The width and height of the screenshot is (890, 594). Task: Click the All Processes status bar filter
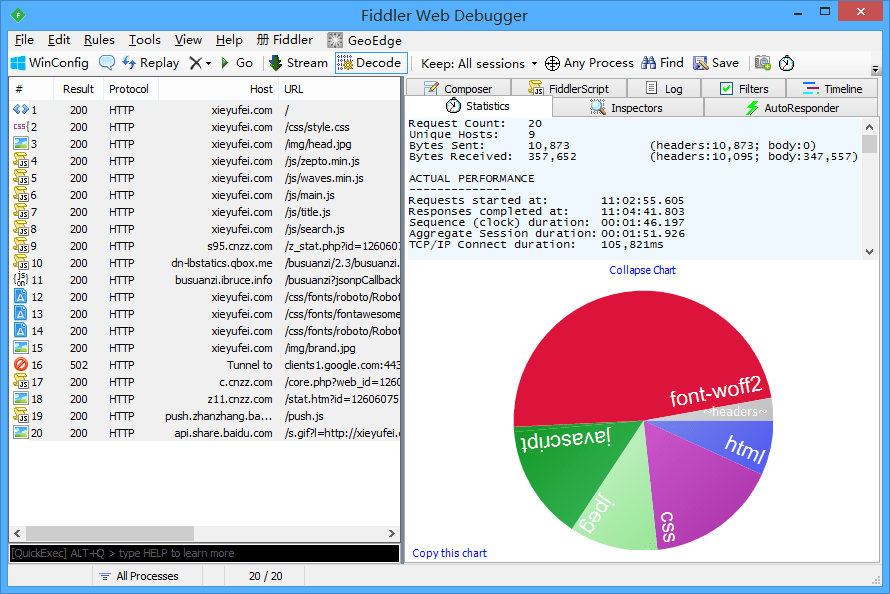(139, 576)
